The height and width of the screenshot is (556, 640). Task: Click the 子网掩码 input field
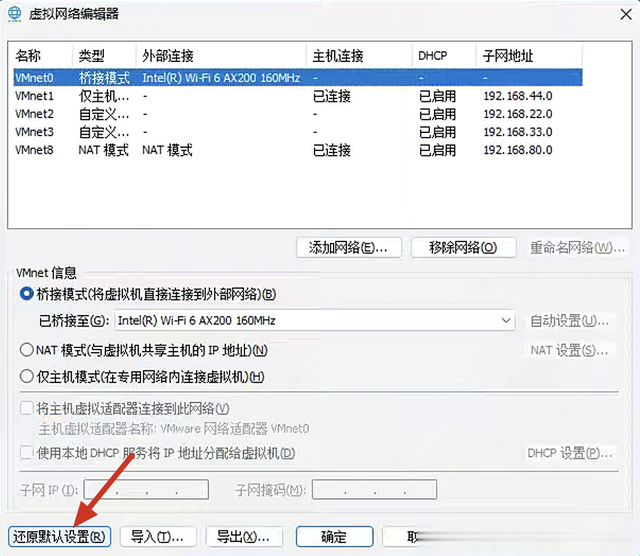pos(374,489)
